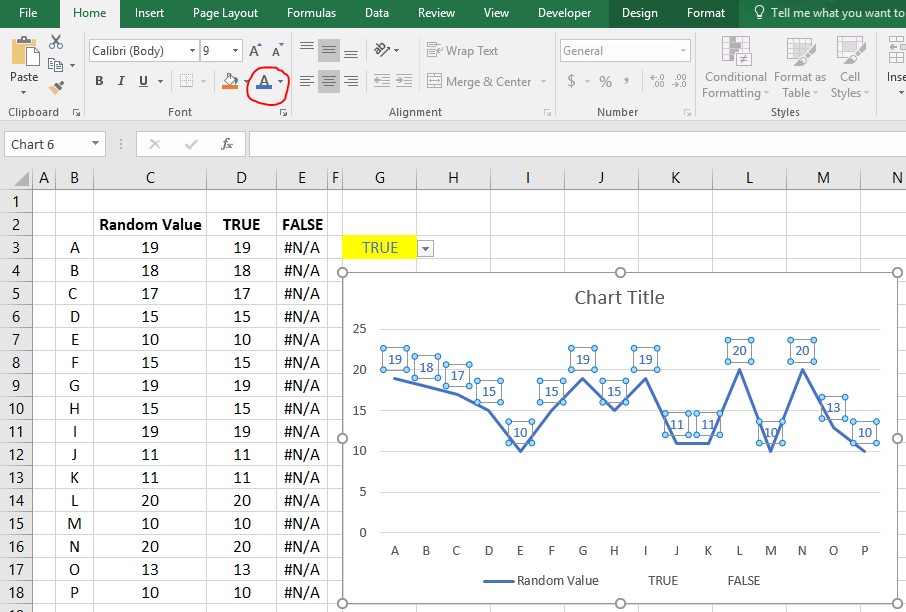This screenshot has width=906, height=612.
Task: Apply Comma Style format
Action: [626, 81]
